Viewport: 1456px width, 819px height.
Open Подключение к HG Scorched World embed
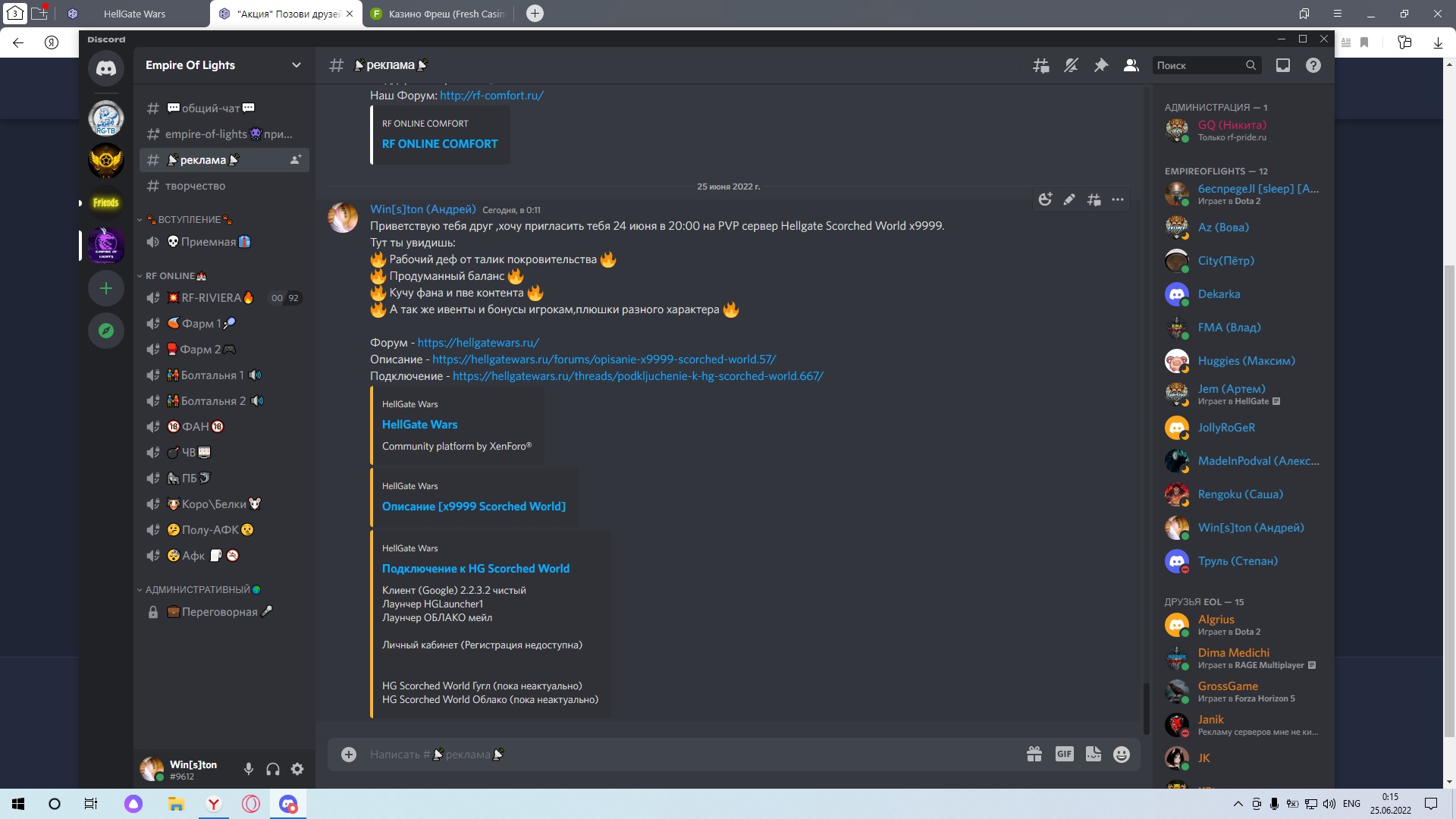pos(475,569)
